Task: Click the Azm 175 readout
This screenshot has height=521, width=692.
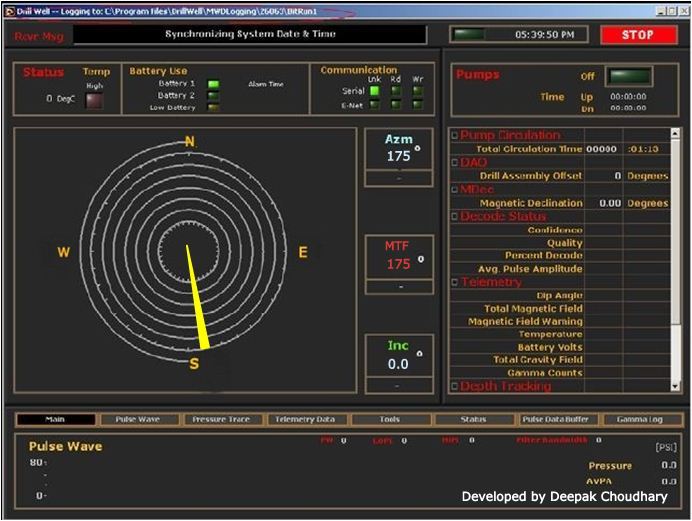Action: 399,149
